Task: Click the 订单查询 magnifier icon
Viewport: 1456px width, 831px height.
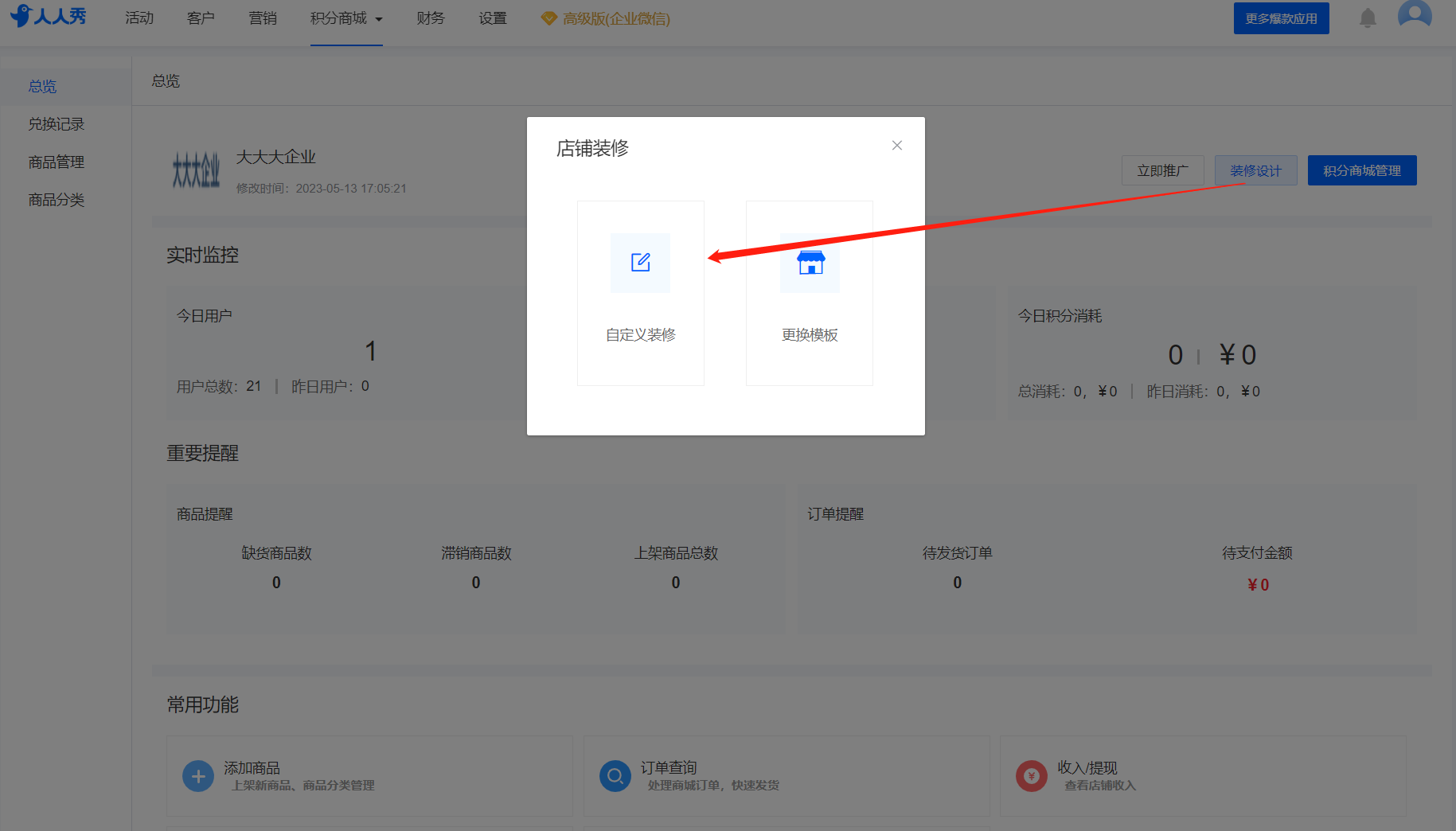Action: [x=615, y=776]
